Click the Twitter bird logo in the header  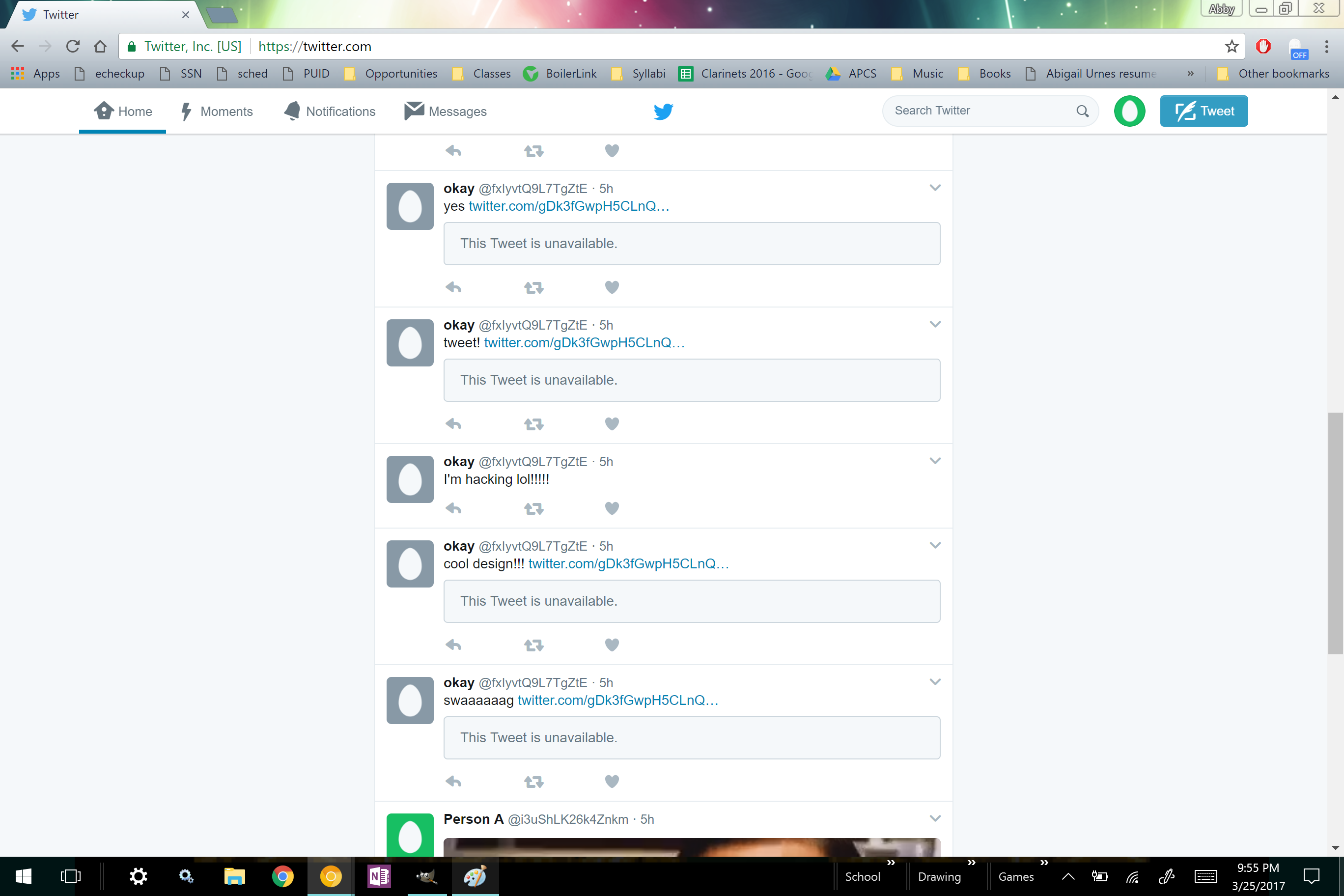[x=663, y=112]
